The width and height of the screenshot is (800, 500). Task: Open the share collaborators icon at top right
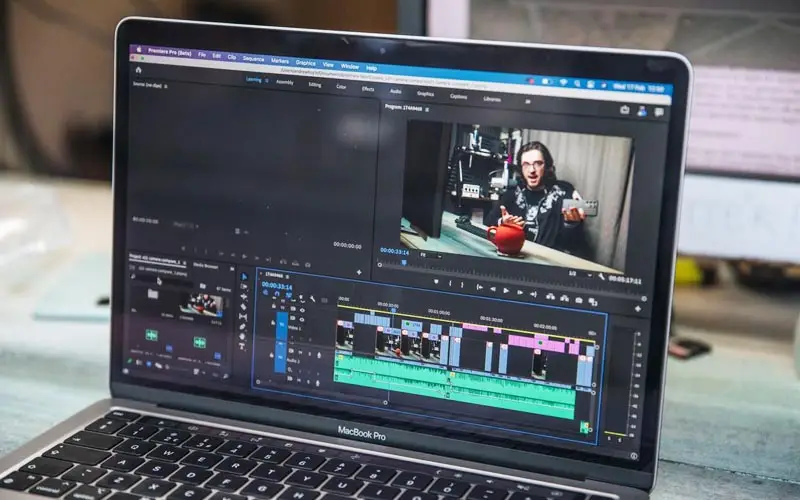(642, 111)
